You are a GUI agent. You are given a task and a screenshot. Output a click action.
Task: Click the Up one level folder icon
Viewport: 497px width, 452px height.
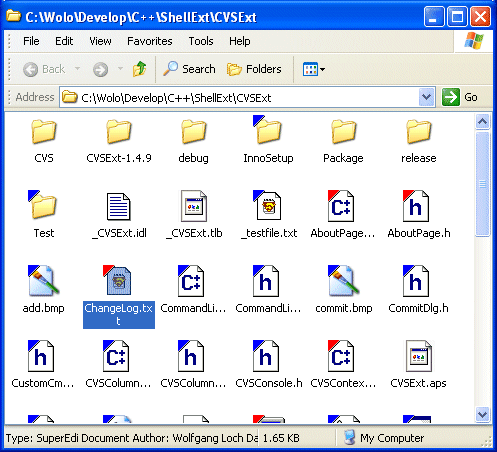pyautogui.click(x=140, y=69)
